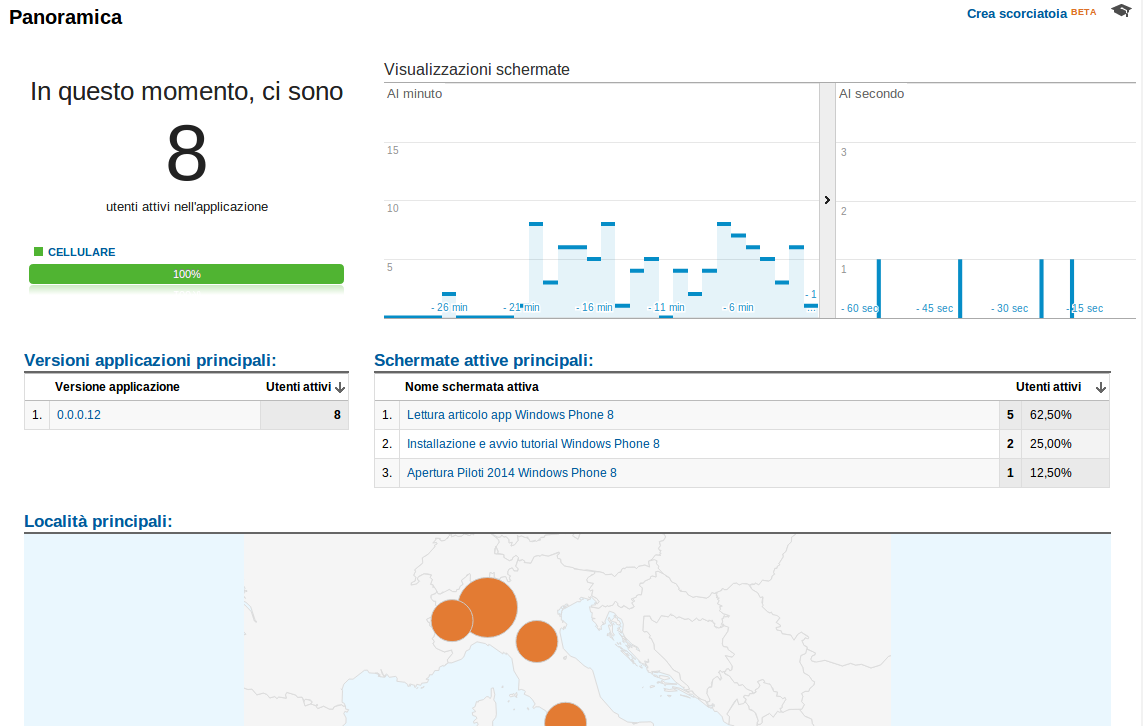1143x726 pixels.
Task: Sort Versioni applicazioni by Utenti attivi arrow
Action: [339, 387]
